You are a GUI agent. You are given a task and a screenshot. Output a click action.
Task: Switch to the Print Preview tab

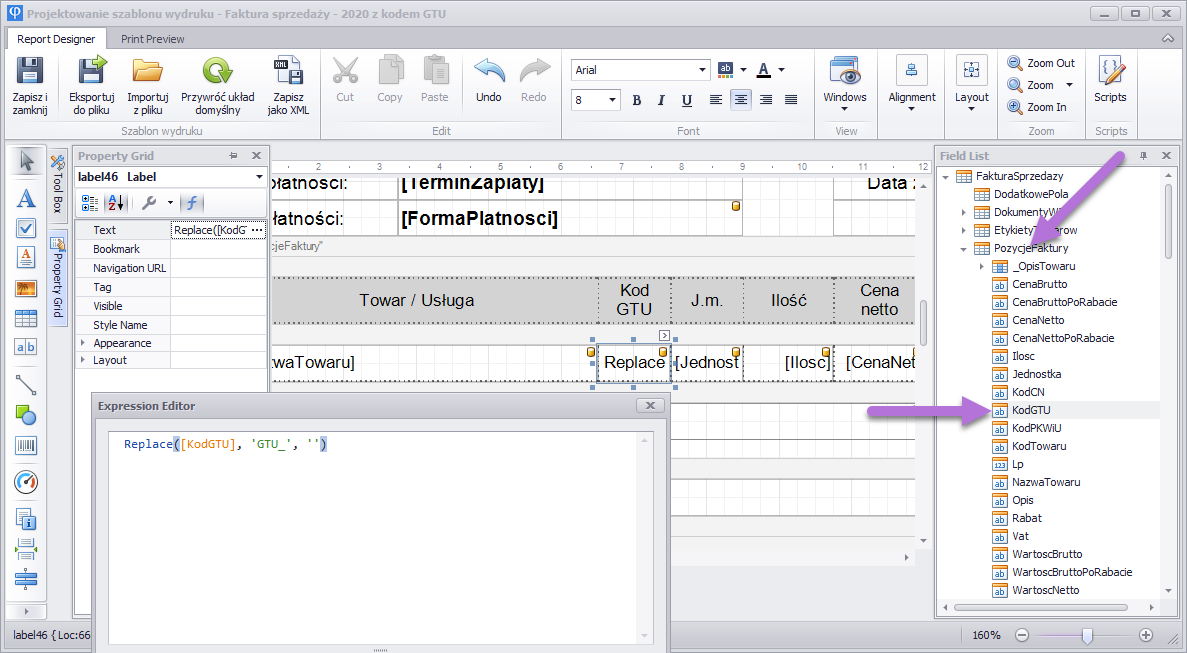tap(153, 39)
